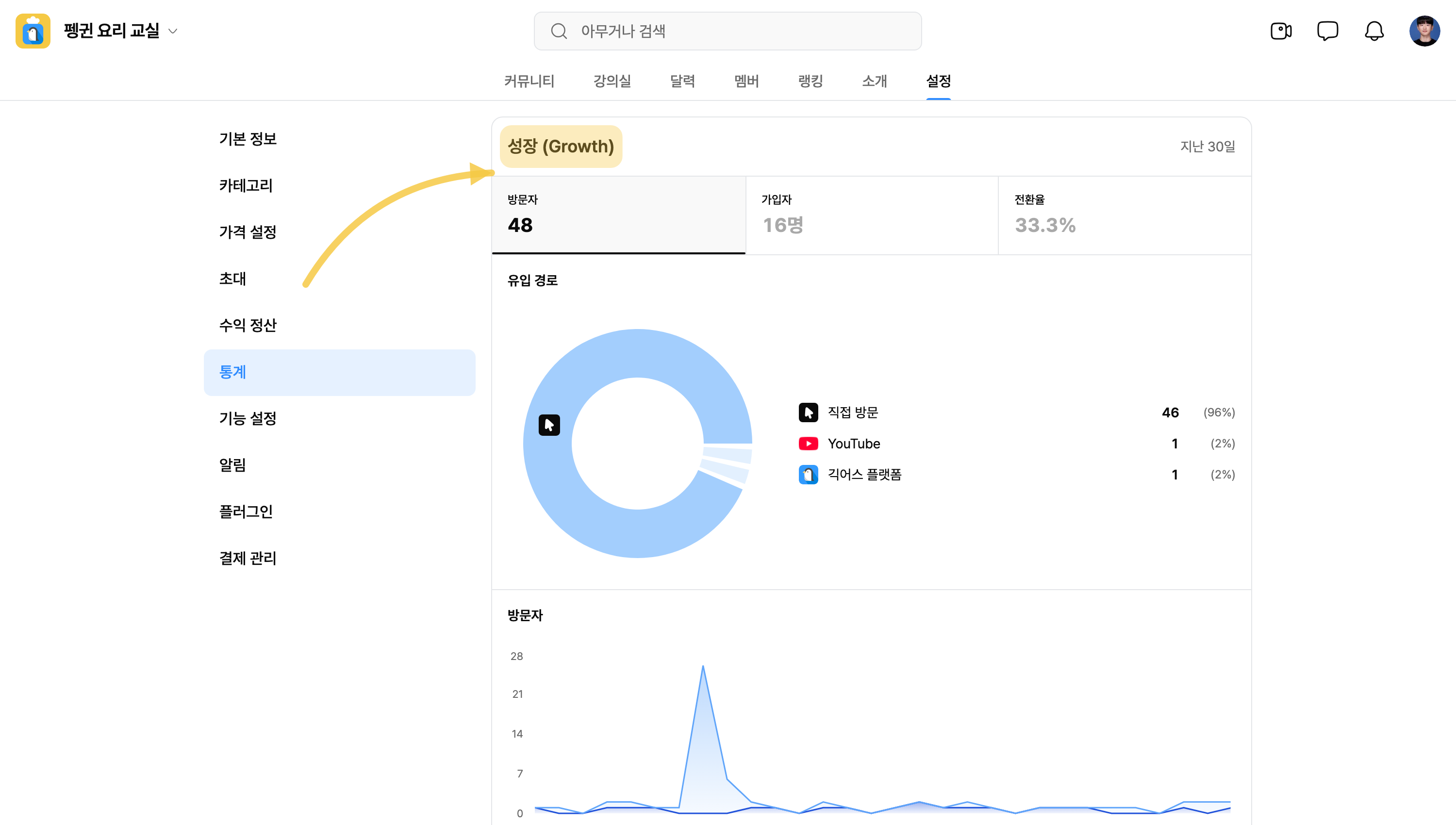Image resolution: width=1456 pixels, height=825 pixels.
Task: Click the 아무거나 검색 search field
Action: (728, 31)
